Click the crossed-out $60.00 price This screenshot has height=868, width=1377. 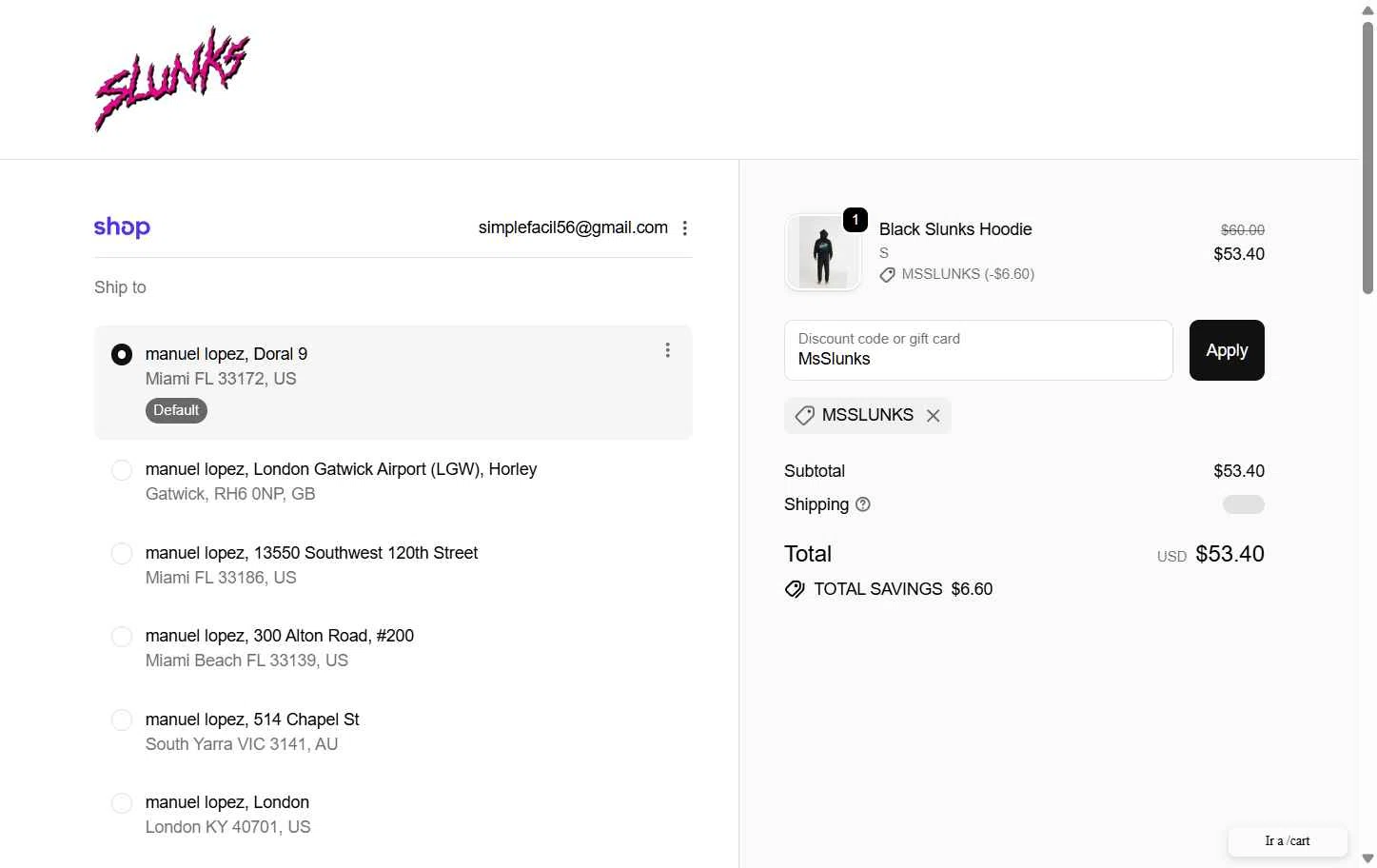pos(1243,230)
